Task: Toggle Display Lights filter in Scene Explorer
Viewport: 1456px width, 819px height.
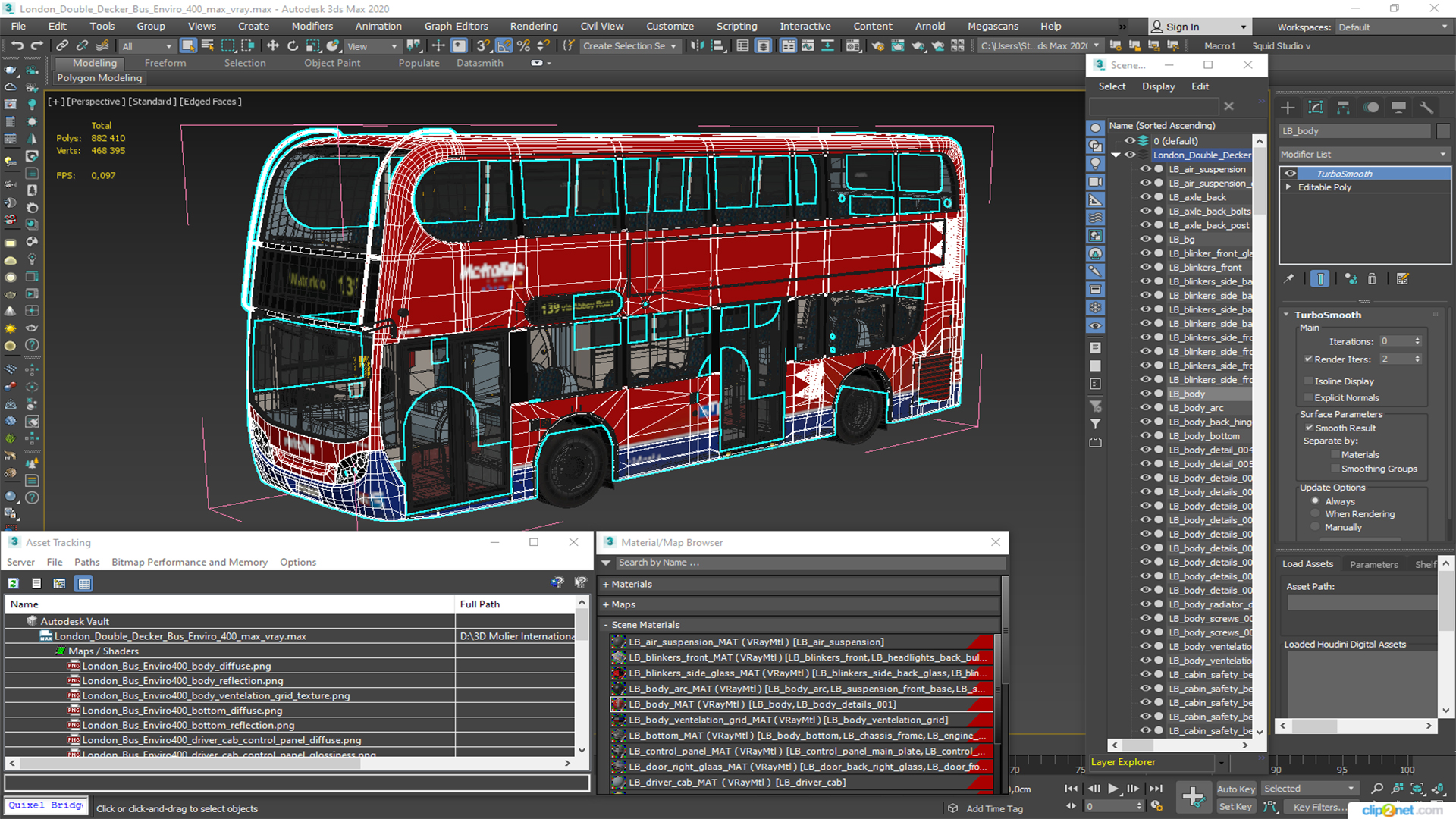Action: (x=1096, y=164)
